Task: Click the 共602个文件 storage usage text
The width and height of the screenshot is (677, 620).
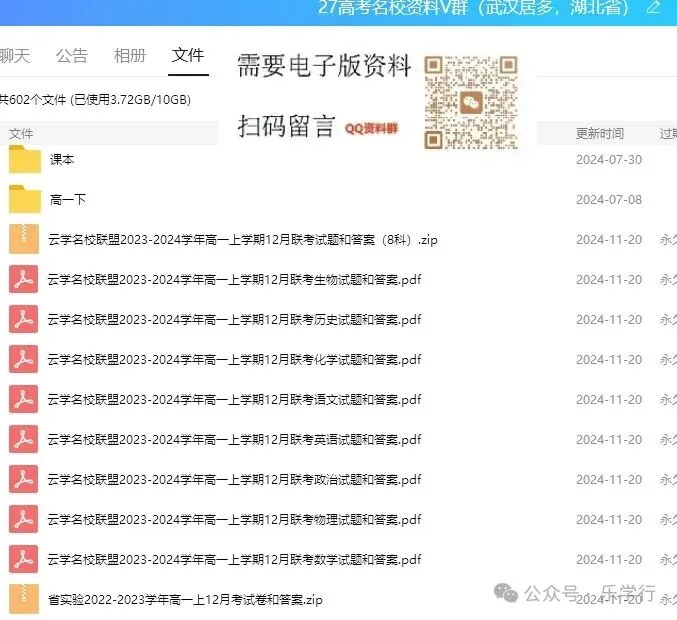Action: [x=95, y=100]
